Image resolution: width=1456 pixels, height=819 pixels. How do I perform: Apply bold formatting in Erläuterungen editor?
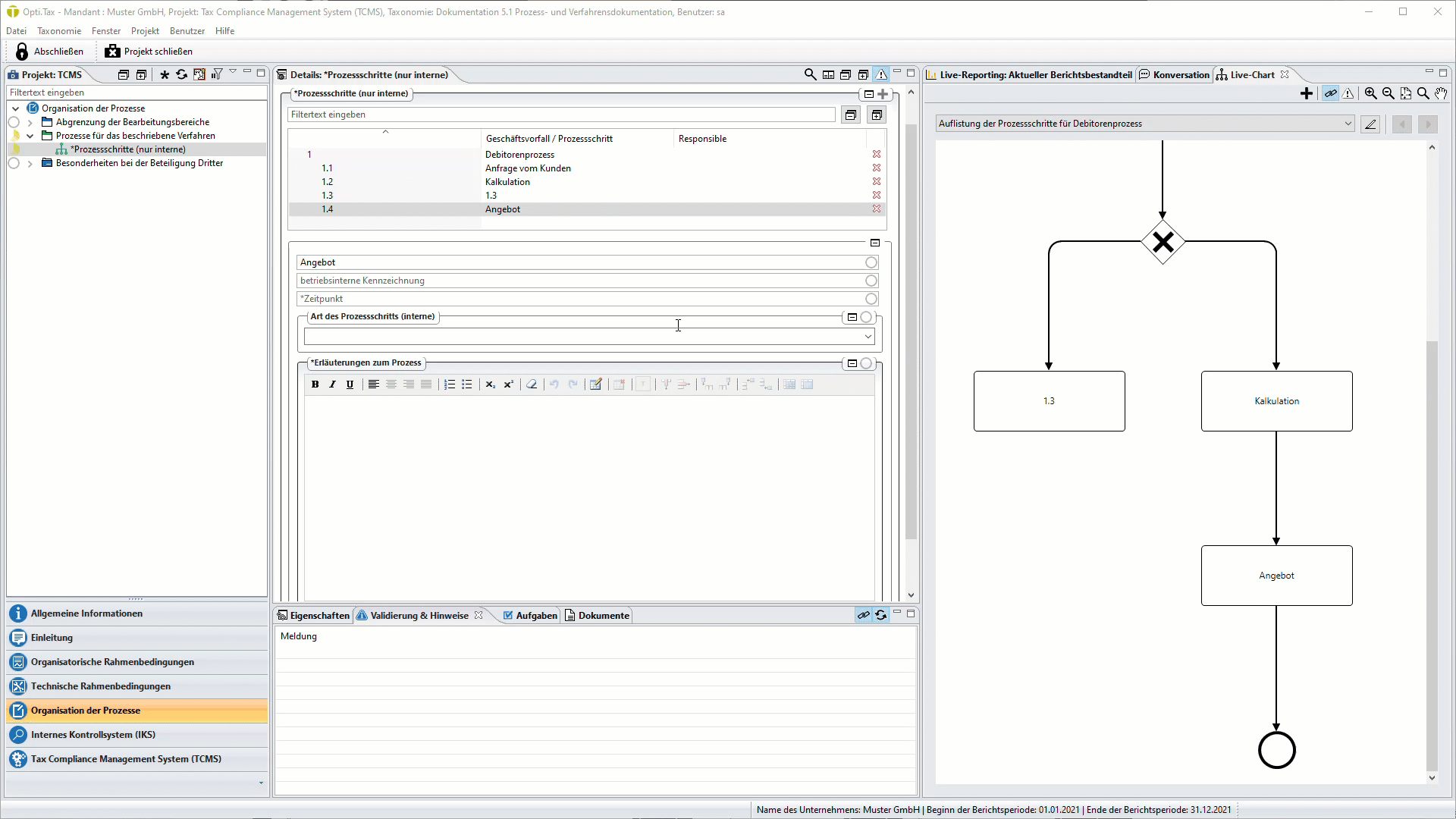[x=315, y=384]
